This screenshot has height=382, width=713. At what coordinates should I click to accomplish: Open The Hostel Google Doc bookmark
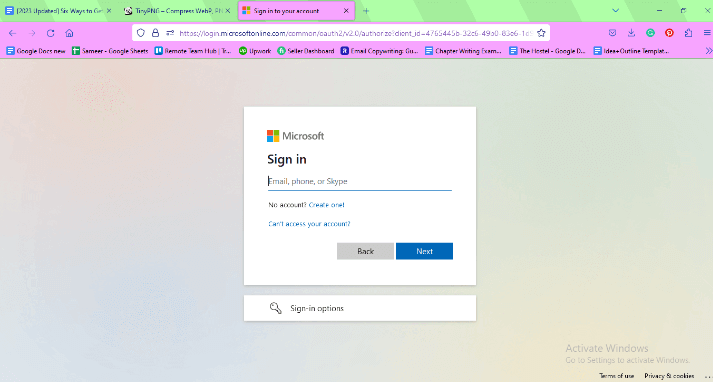pyautogui.click(x=547, y=51)
